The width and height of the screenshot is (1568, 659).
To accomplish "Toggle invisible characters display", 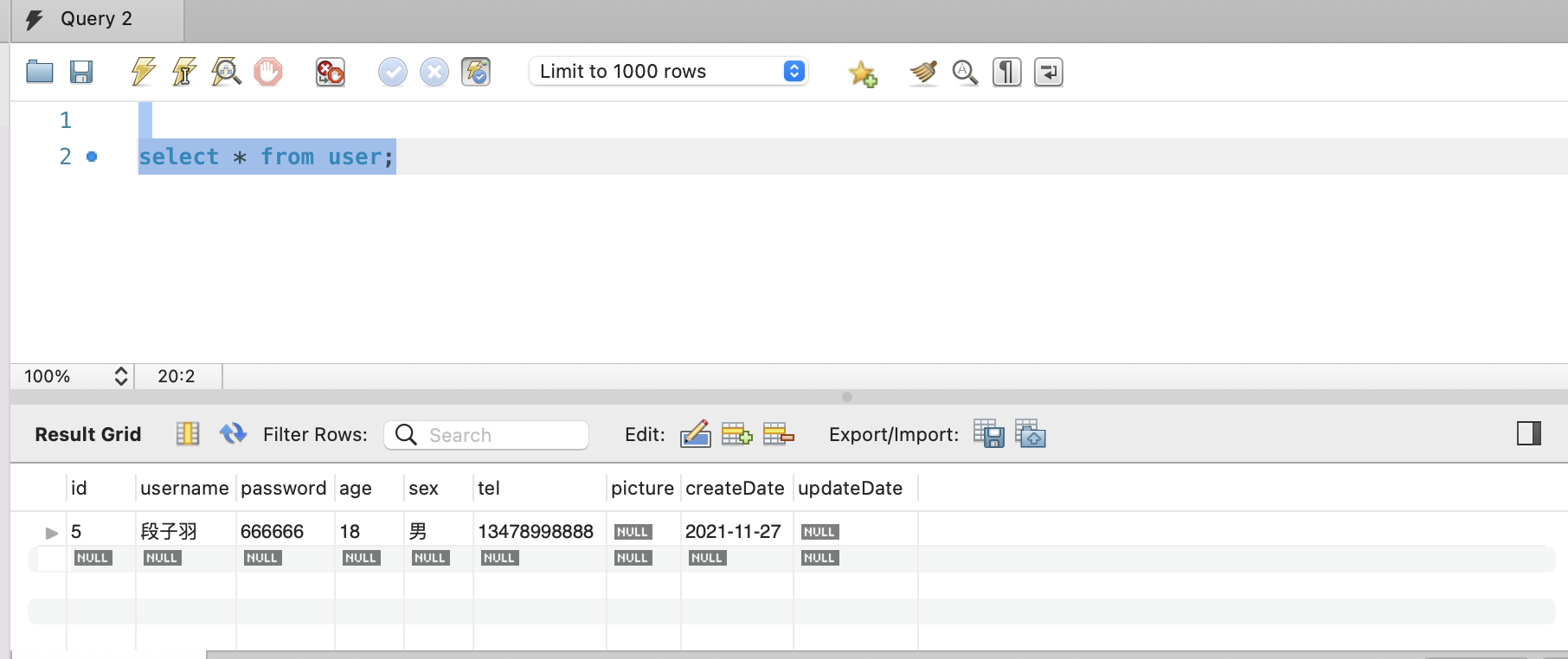I will pyautogui.click(x=1006, y=72).
